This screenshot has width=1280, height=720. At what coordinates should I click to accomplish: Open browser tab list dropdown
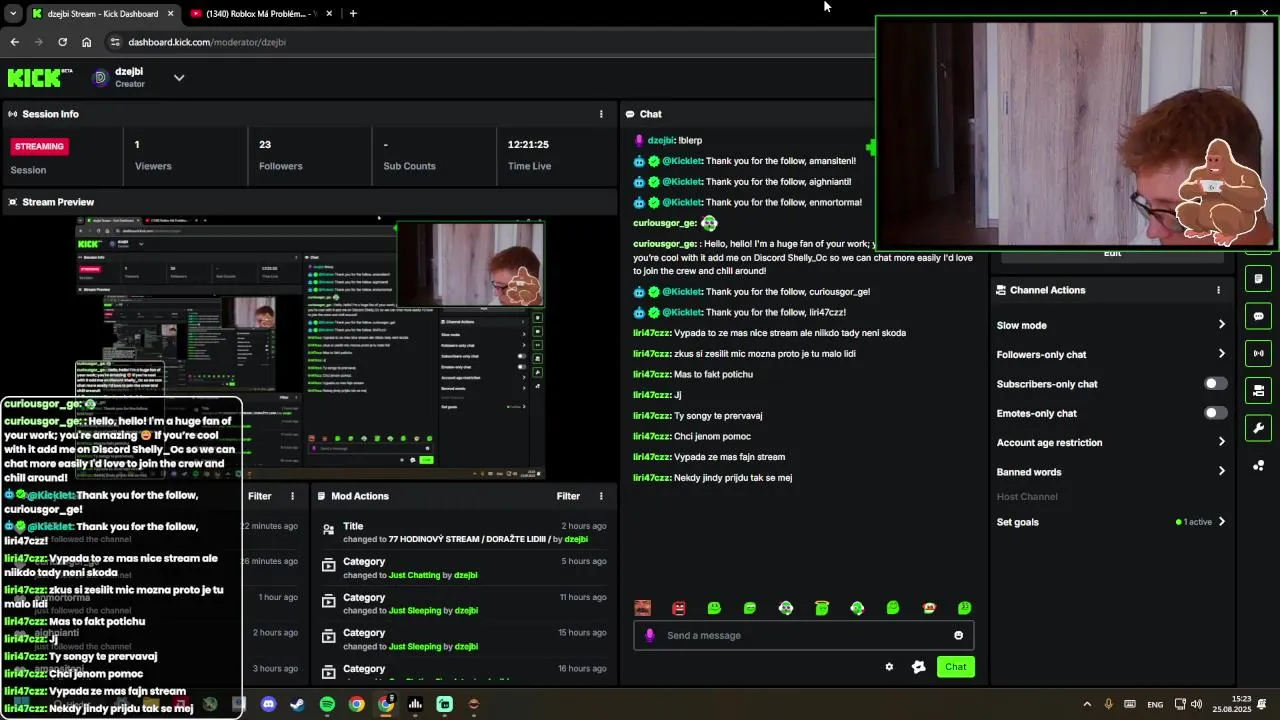tap(13, 14)
